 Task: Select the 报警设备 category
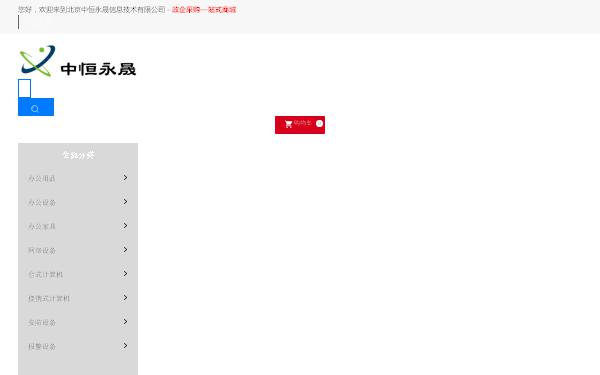click(42, 347)
